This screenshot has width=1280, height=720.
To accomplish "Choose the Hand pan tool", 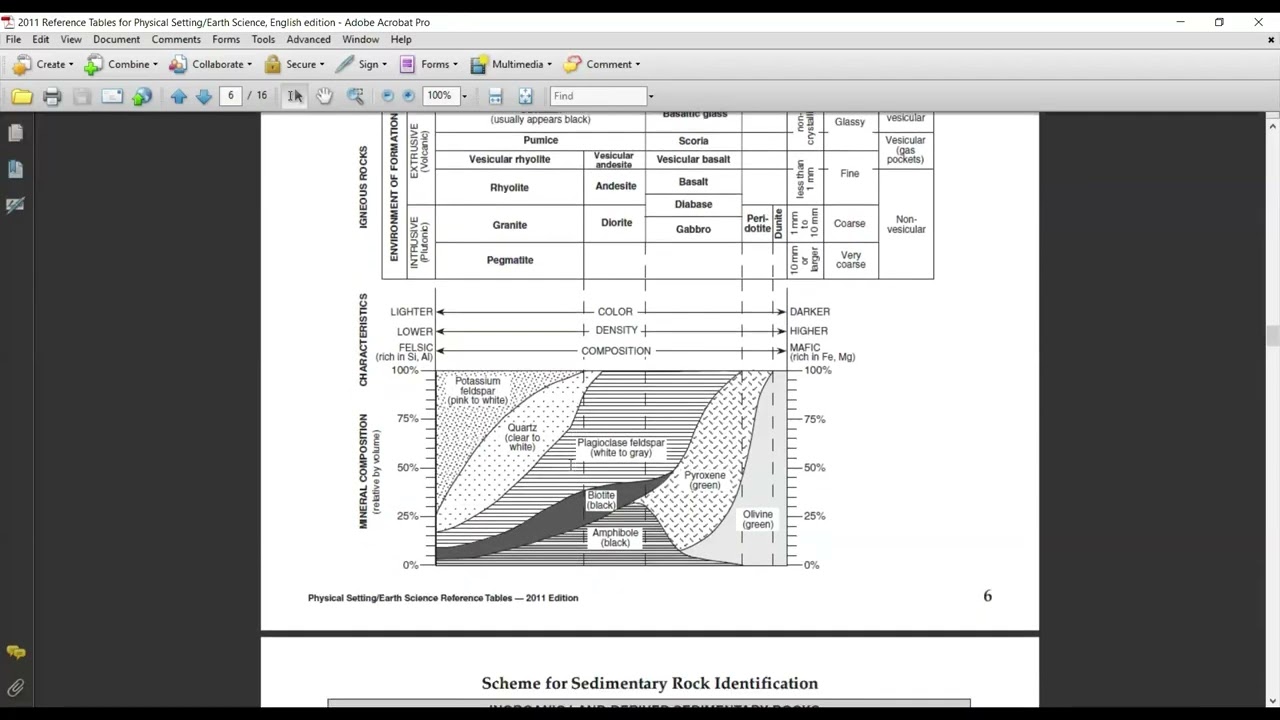I will (x=325, y=96).
